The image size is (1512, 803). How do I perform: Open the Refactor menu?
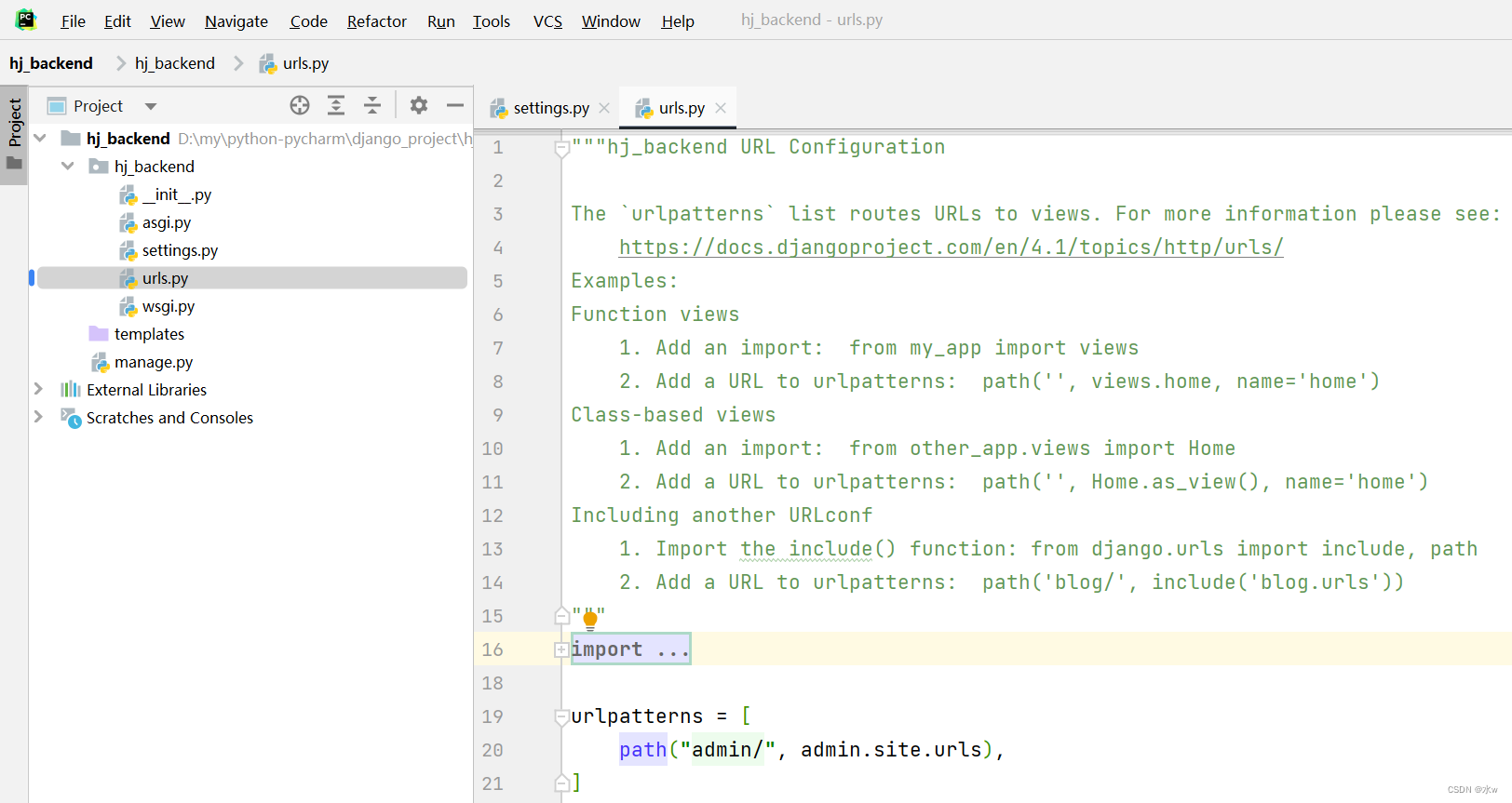coord(376,20)
